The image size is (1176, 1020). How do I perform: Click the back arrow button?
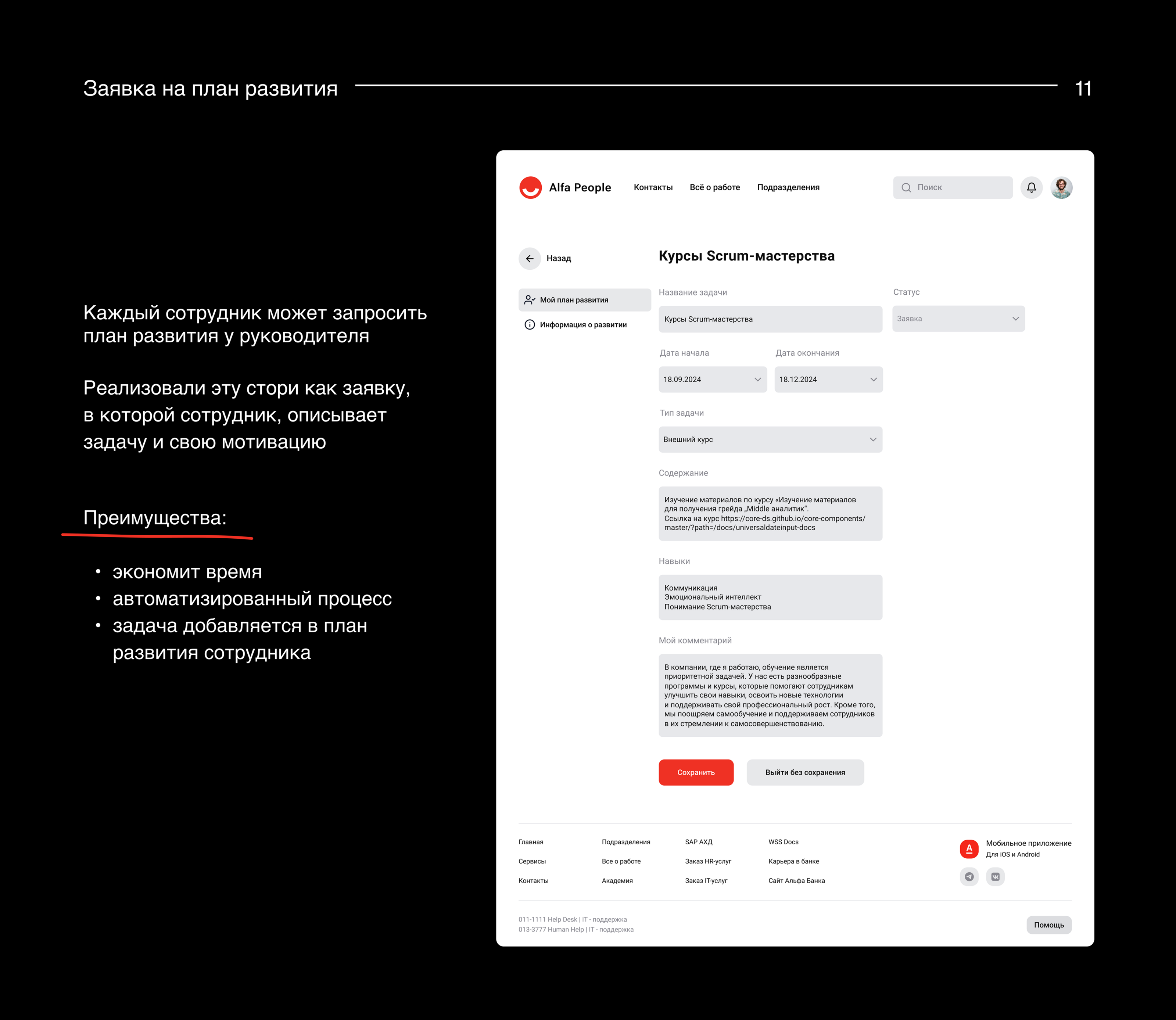(529, 258)
